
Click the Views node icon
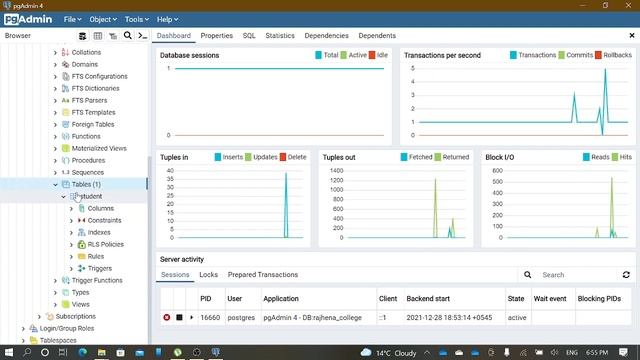coord(65,304)
